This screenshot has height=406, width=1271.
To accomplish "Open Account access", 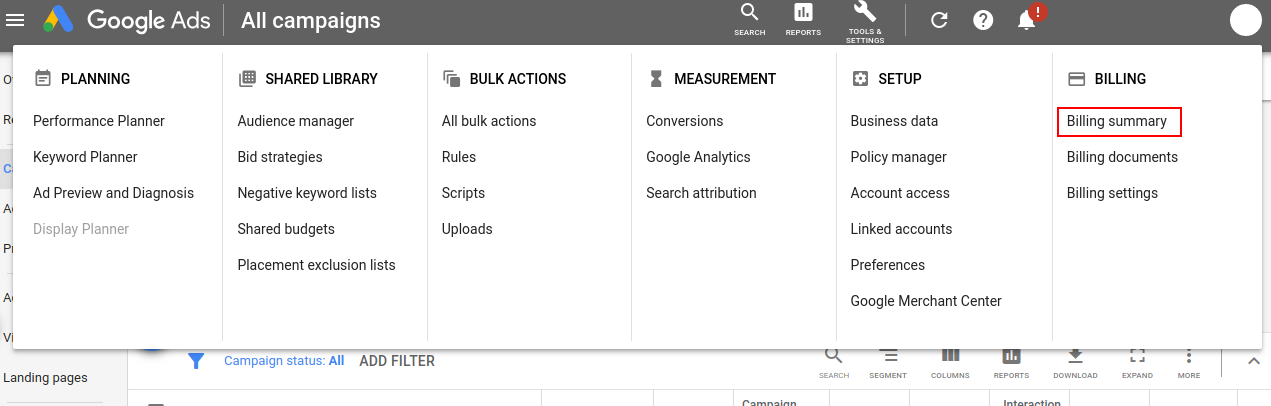I will click(x=900, y=193).
